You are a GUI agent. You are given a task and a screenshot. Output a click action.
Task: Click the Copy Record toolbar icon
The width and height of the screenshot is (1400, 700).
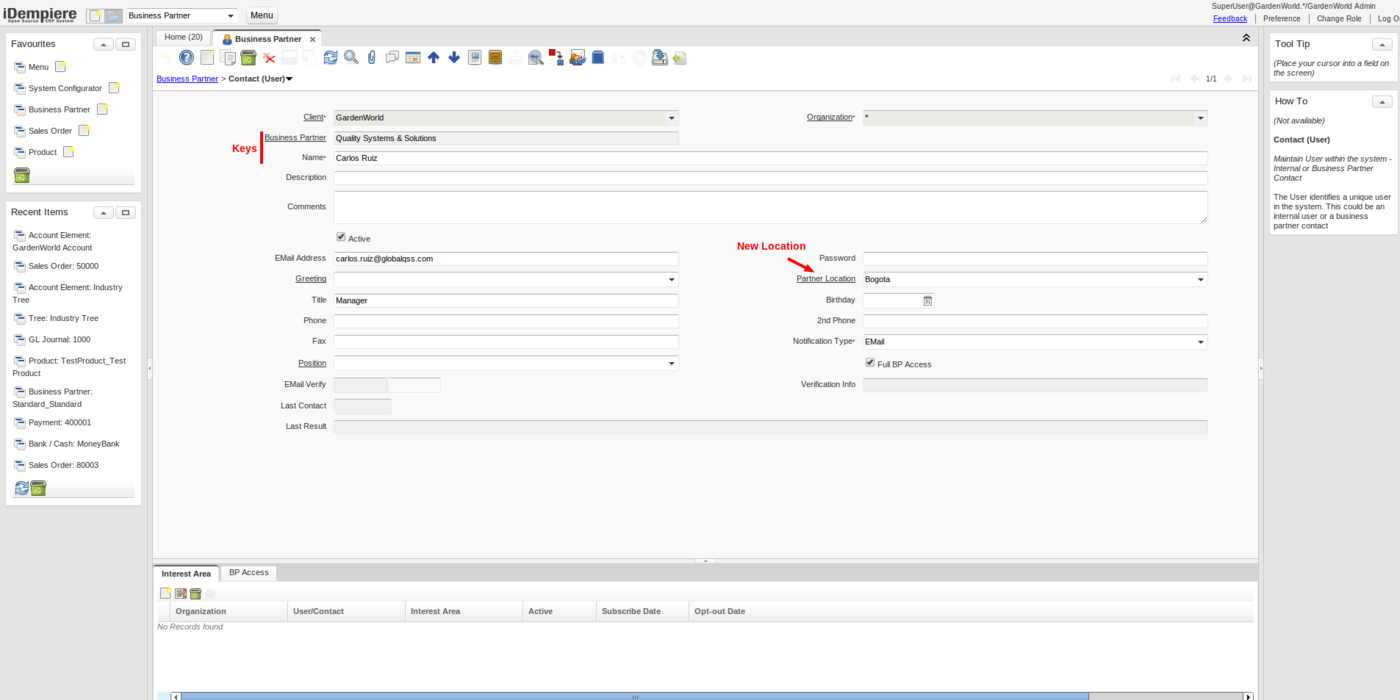point(228,58)
